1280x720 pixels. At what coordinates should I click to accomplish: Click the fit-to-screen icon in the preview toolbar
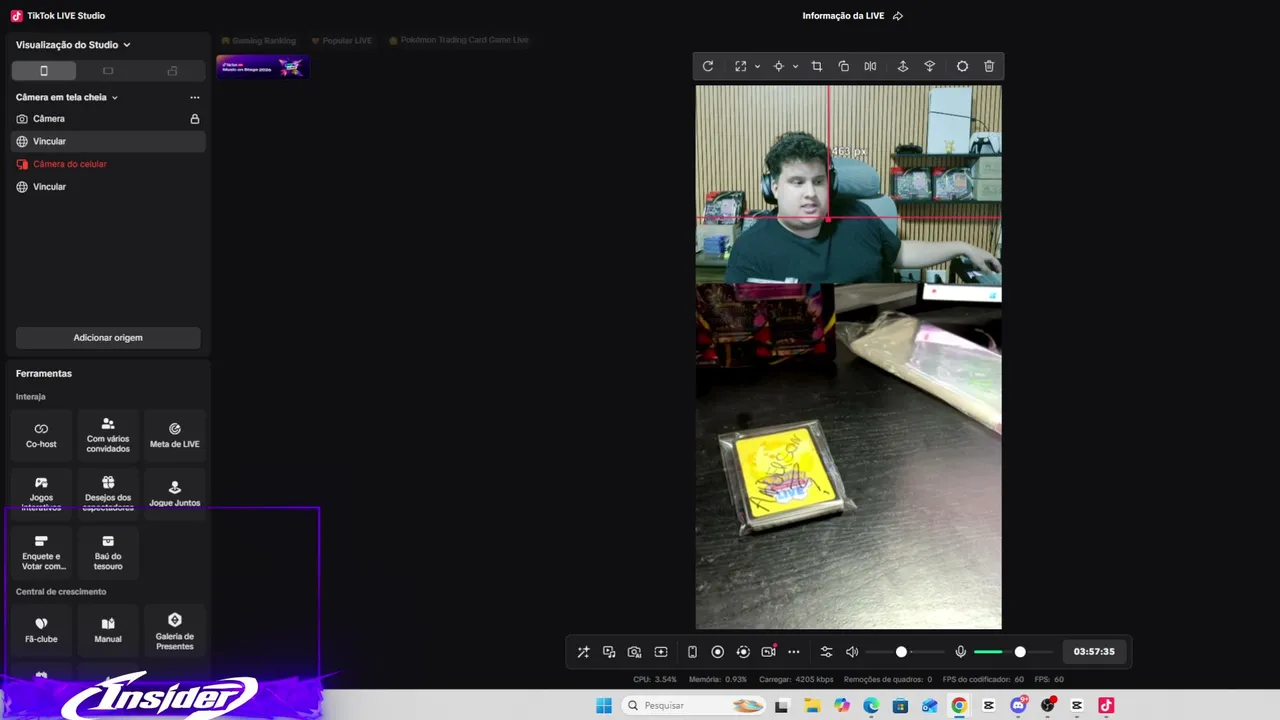pyautogui.click(x=740, y=66)
